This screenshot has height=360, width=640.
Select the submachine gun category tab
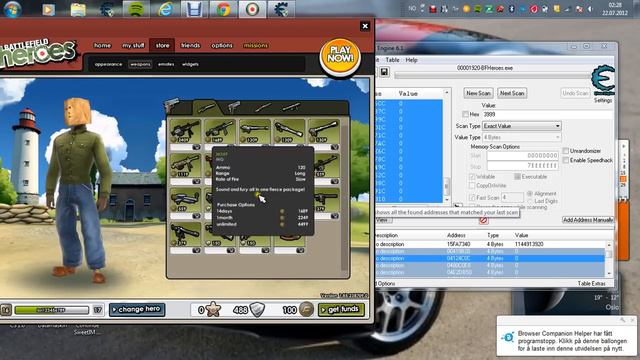coord(234,107)
